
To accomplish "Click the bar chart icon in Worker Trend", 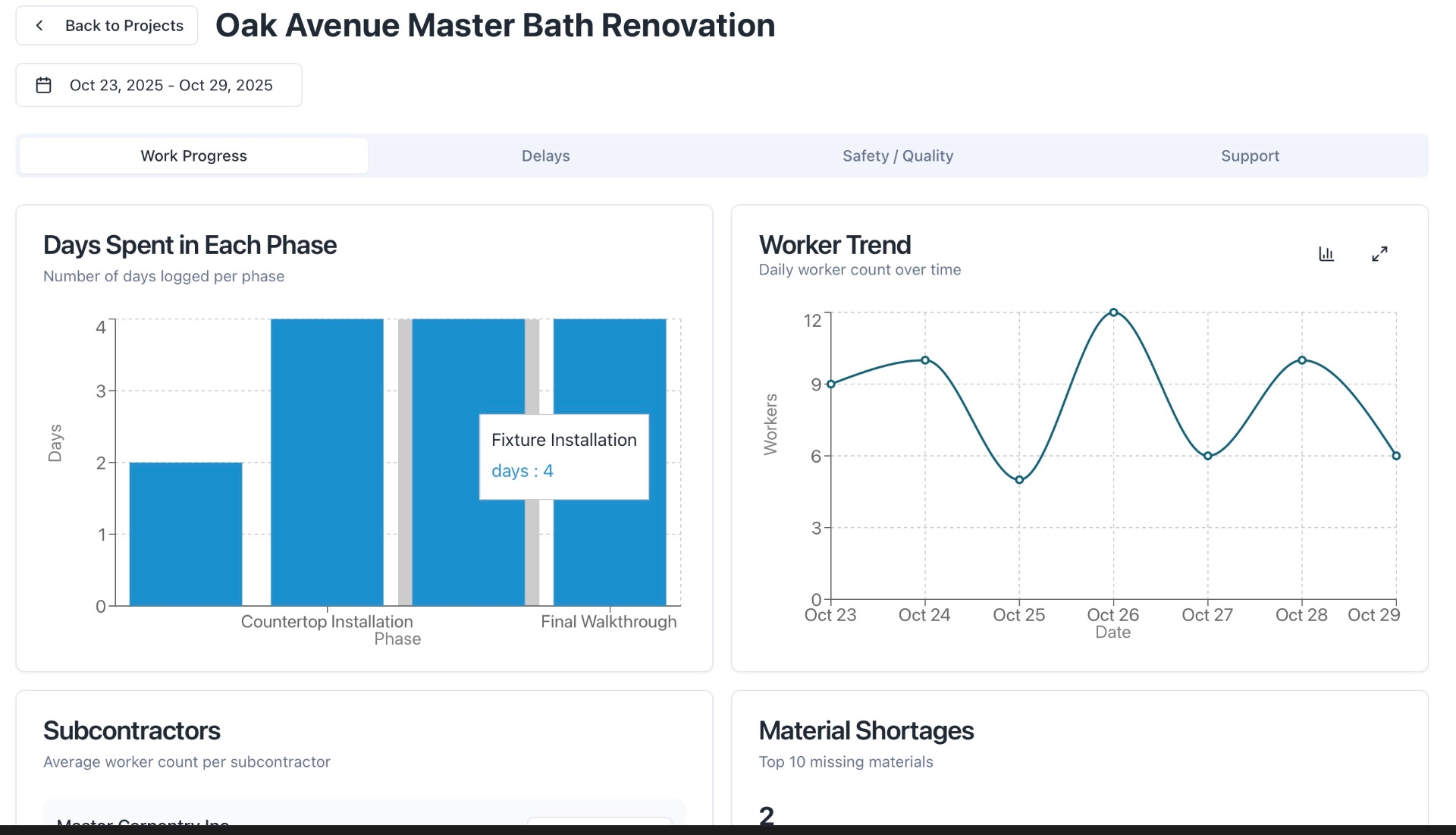I will [x=1326, y=254].
